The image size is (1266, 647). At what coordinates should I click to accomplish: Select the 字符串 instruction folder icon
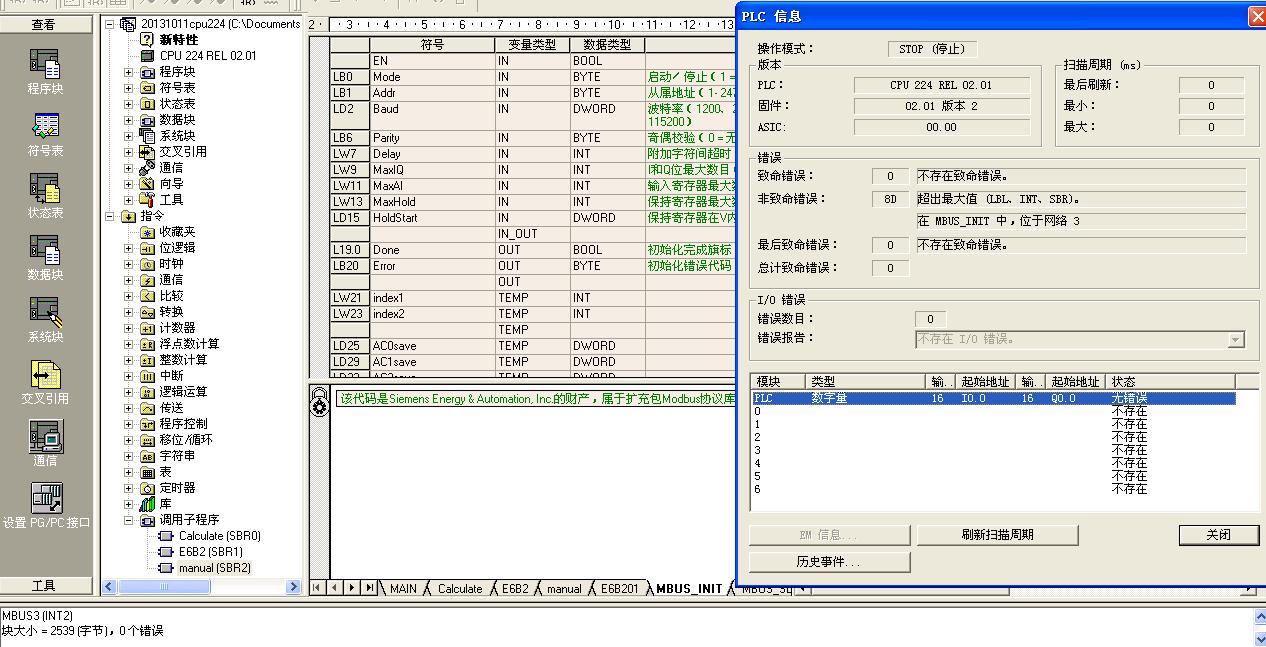pos(147,456)
